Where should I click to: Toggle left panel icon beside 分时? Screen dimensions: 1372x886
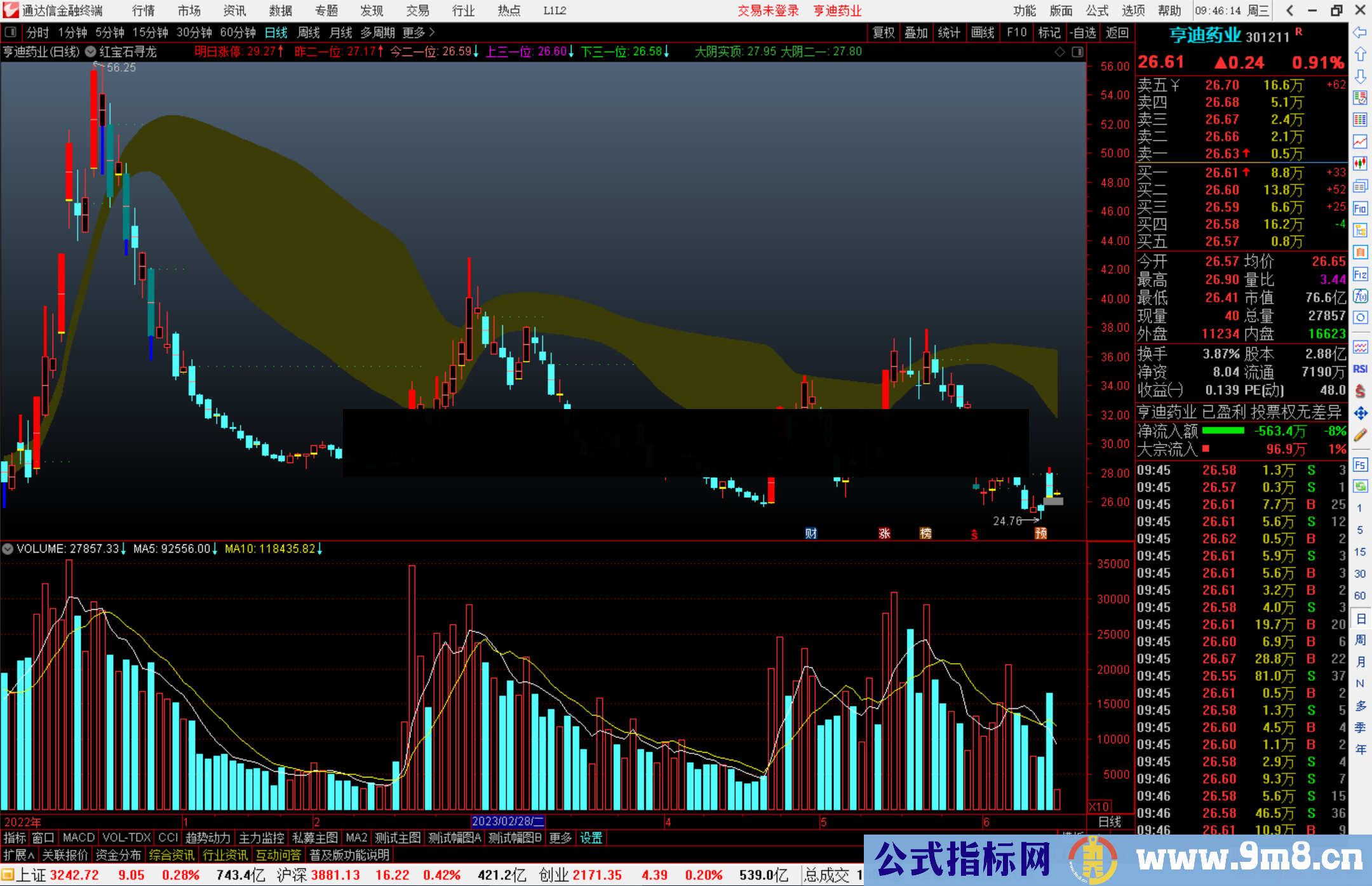coord(11,32)
